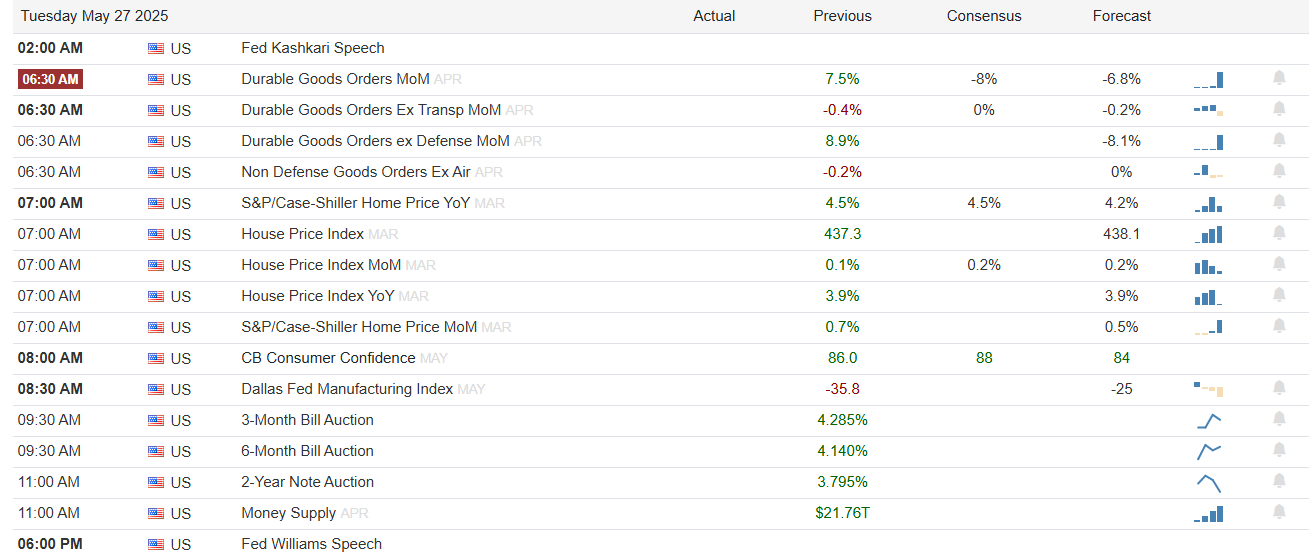Expand the Durable Goods Orders ex Defense MoM row
The height and width of the screenshot is (557, 1309).
tap(660, 141)
